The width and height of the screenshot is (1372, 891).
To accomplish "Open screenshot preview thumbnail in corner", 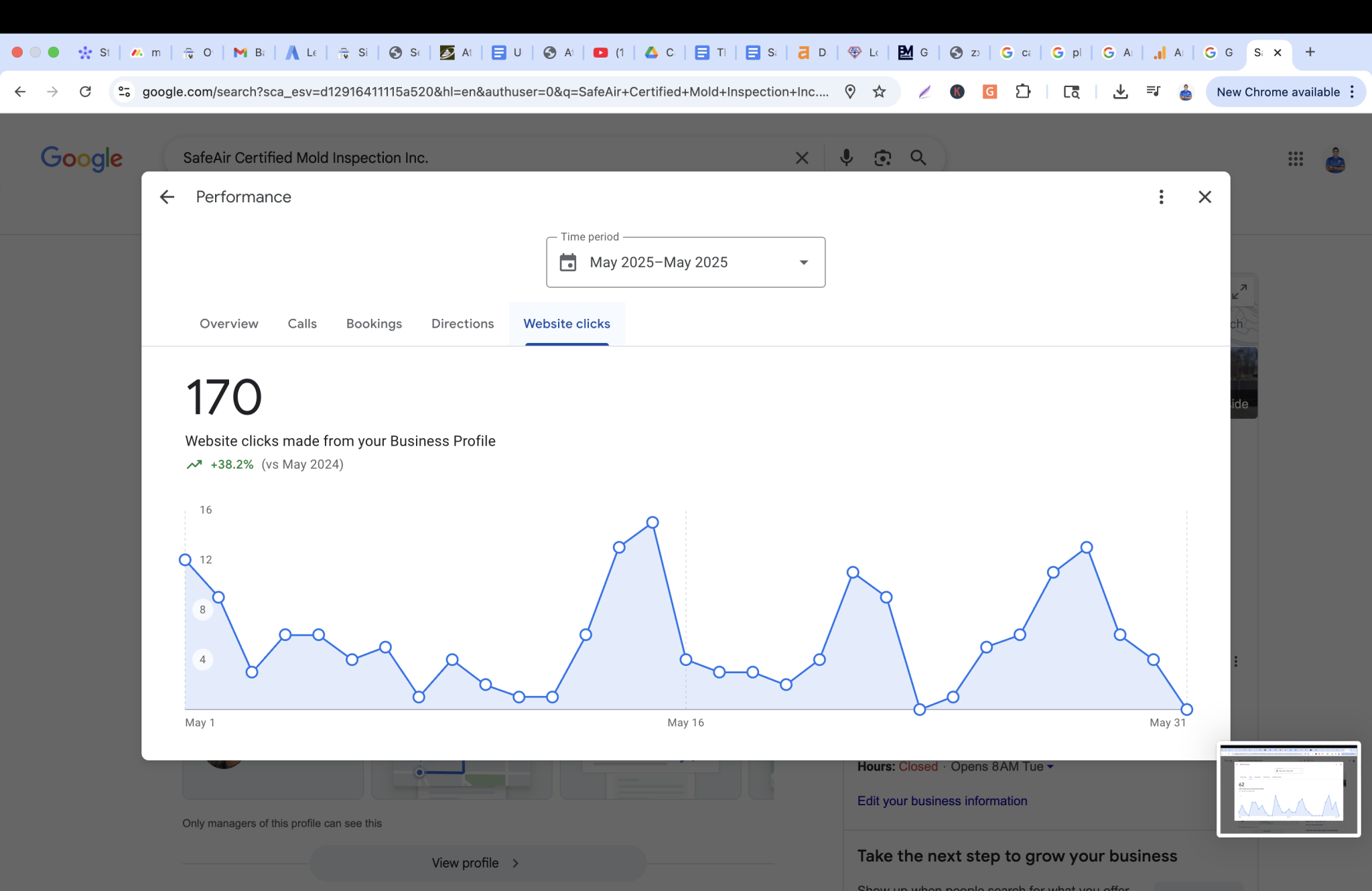I will [x=1288, y=789].
